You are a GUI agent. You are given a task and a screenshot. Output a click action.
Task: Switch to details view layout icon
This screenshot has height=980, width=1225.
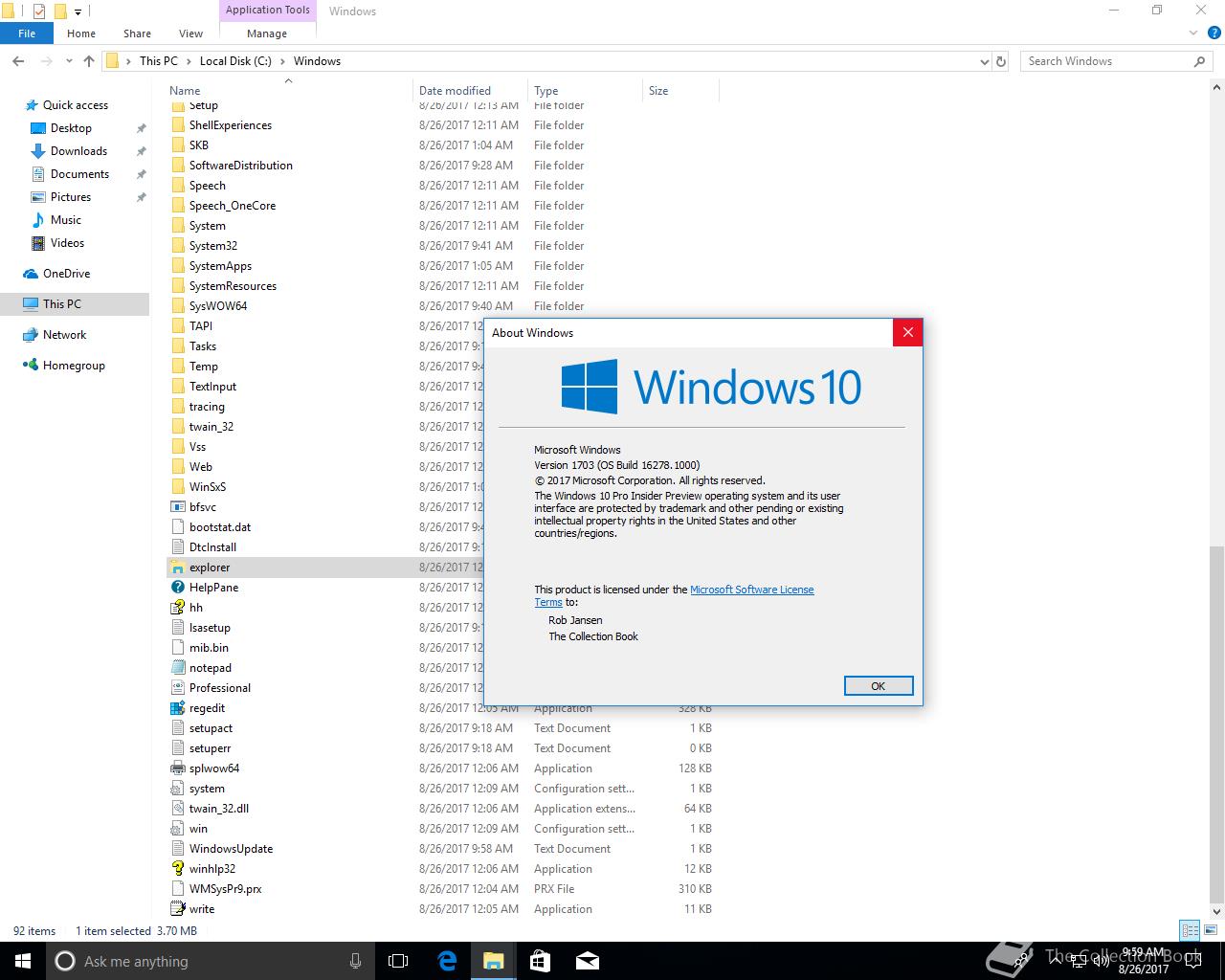[x=1190, y=930]
